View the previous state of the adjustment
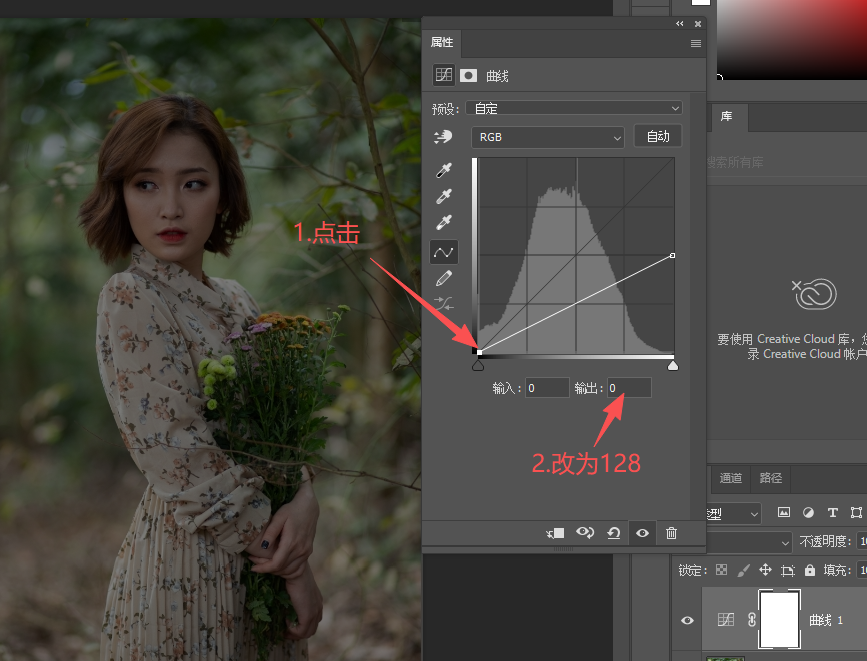 pyautogui.click(x=585, y=533)
